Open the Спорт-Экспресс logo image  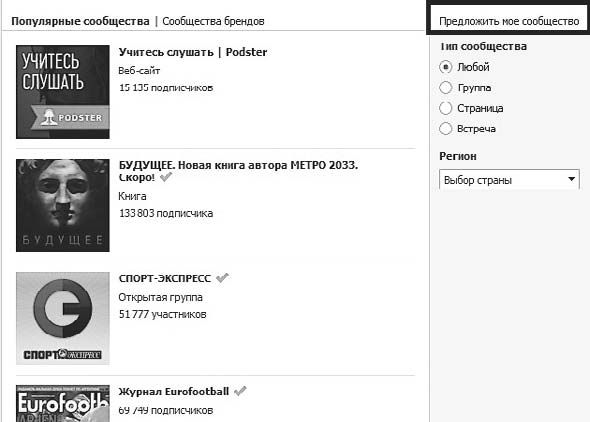point(63,319)
